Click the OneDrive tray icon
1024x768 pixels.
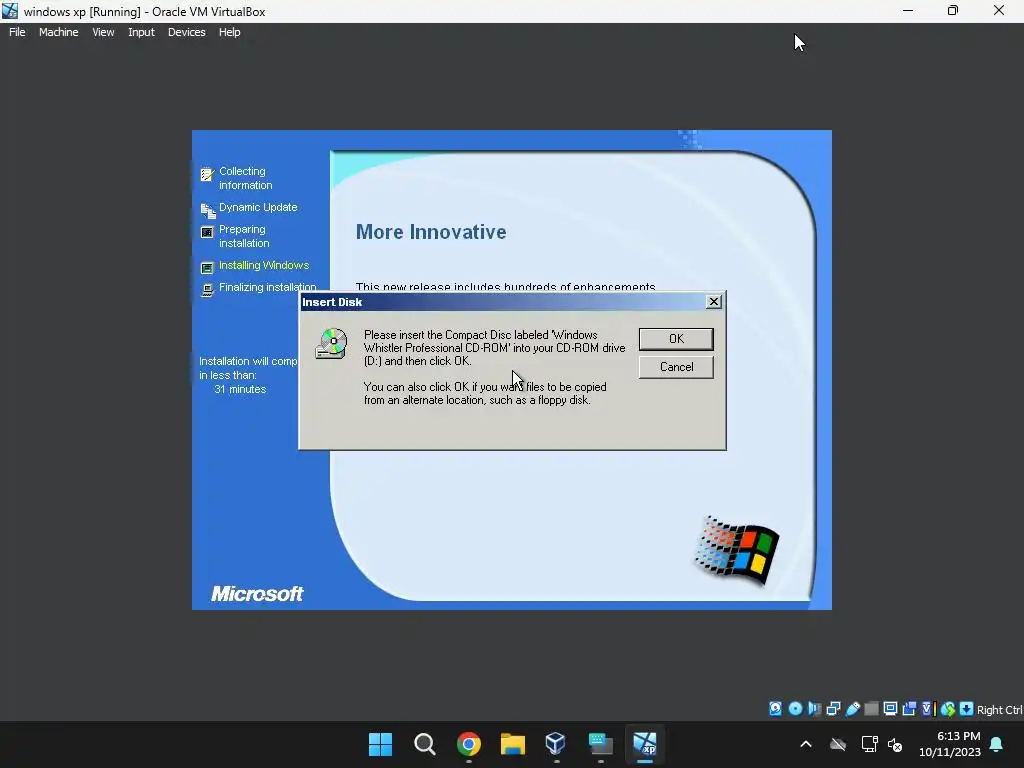[x=838, y=744]
